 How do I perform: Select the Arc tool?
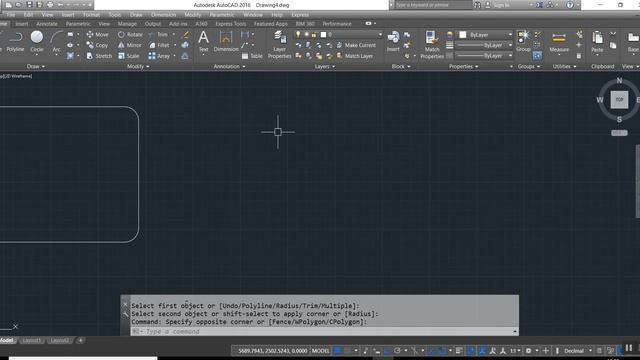[56, 41]
